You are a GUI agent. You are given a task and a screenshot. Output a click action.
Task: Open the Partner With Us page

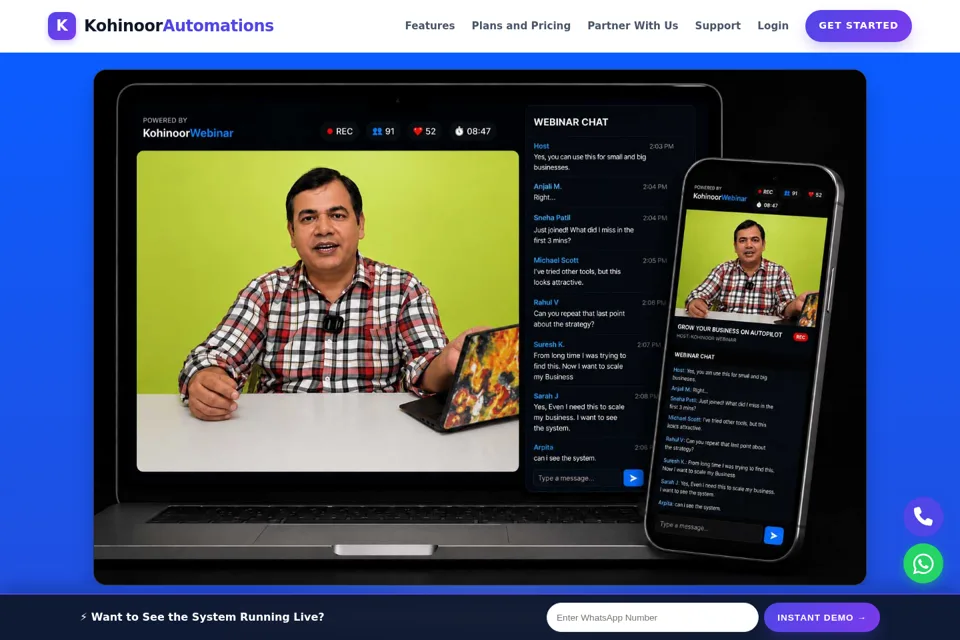pos(632,26)
